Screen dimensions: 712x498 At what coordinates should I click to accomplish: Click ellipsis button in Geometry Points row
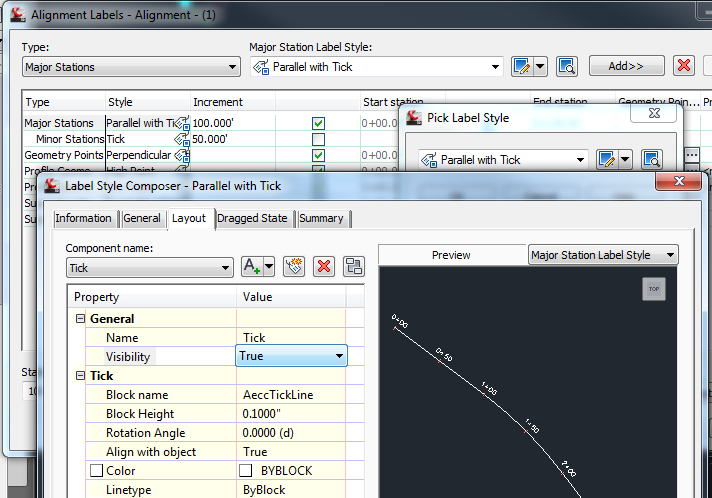692,155
